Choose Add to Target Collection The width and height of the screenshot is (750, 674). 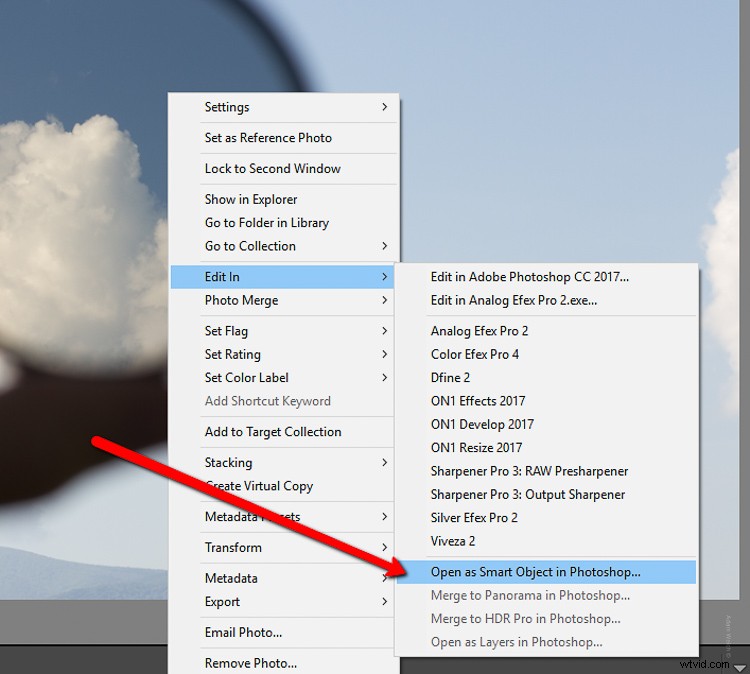pyautogui.click(x=282, y=431)
